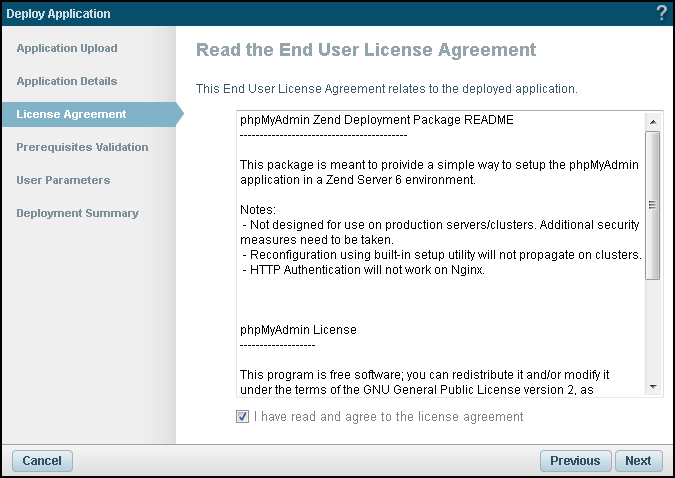Click the agreement description line under the heading

(x=387, y=88)
